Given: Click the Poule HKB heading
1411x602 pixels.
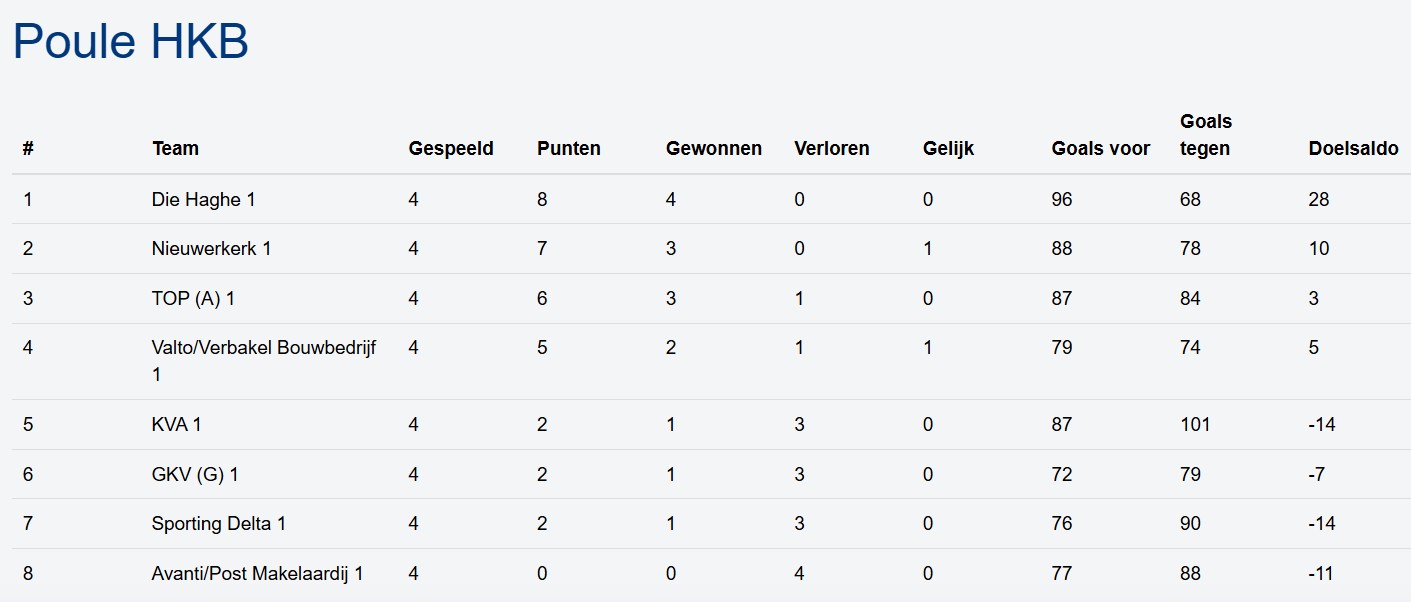Looking at the screenshot, I should point(131,42).
